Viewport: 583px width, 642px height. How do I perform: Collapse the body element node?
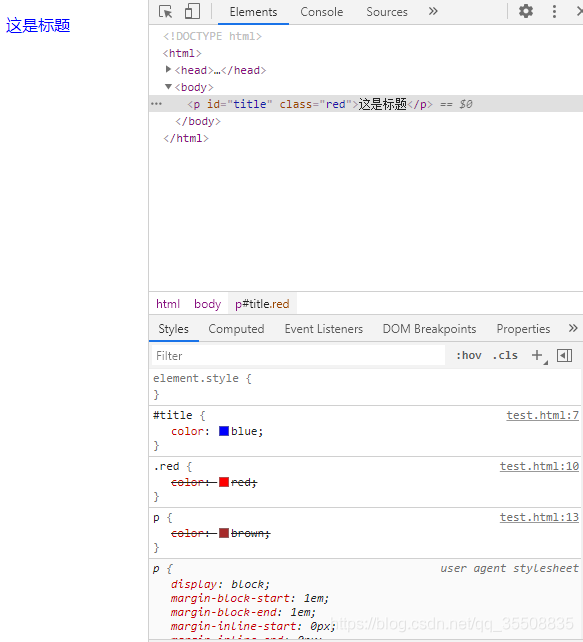coord(168,87)
